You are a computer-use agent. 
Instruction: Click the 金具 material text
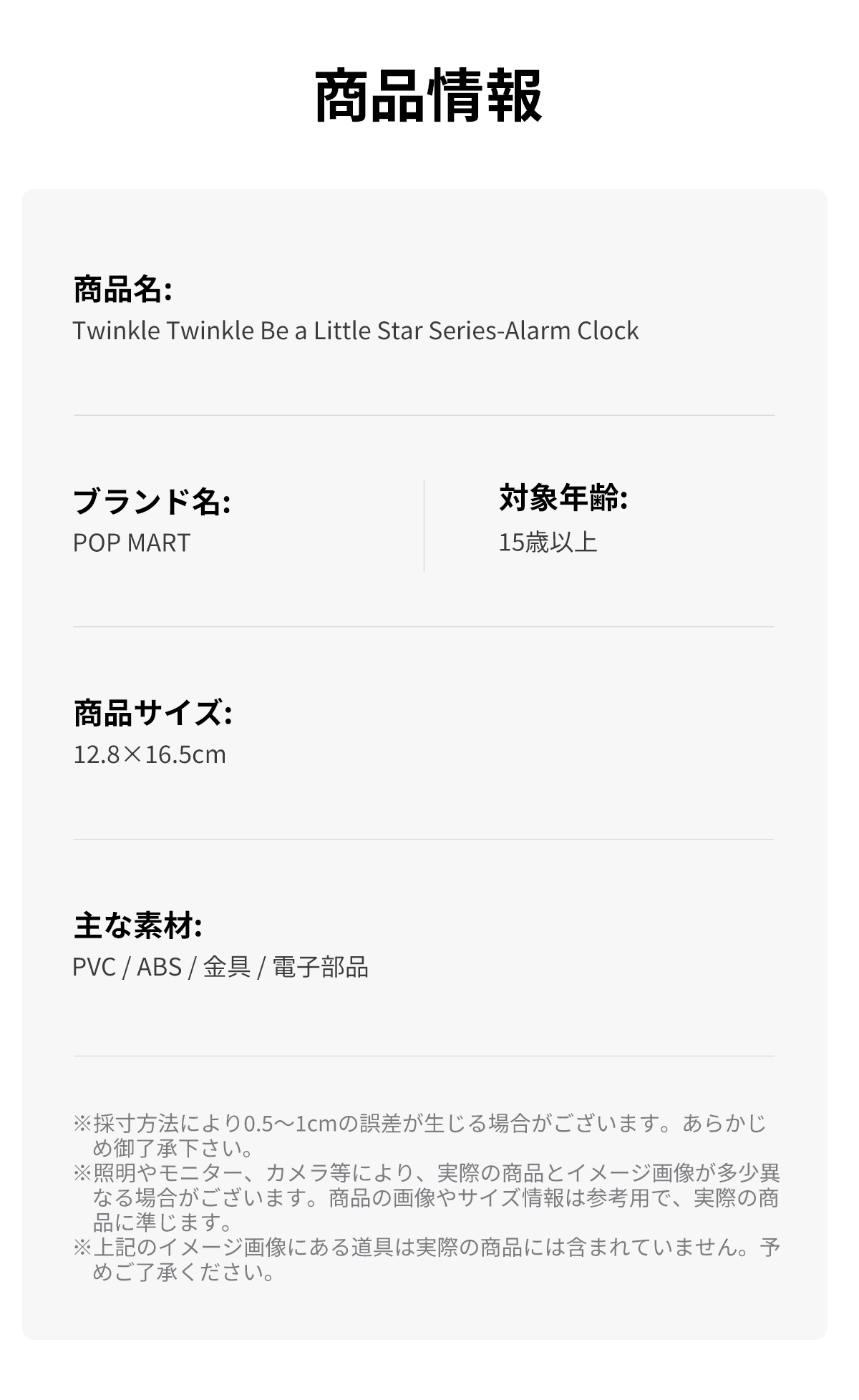[x=226, y=967]
